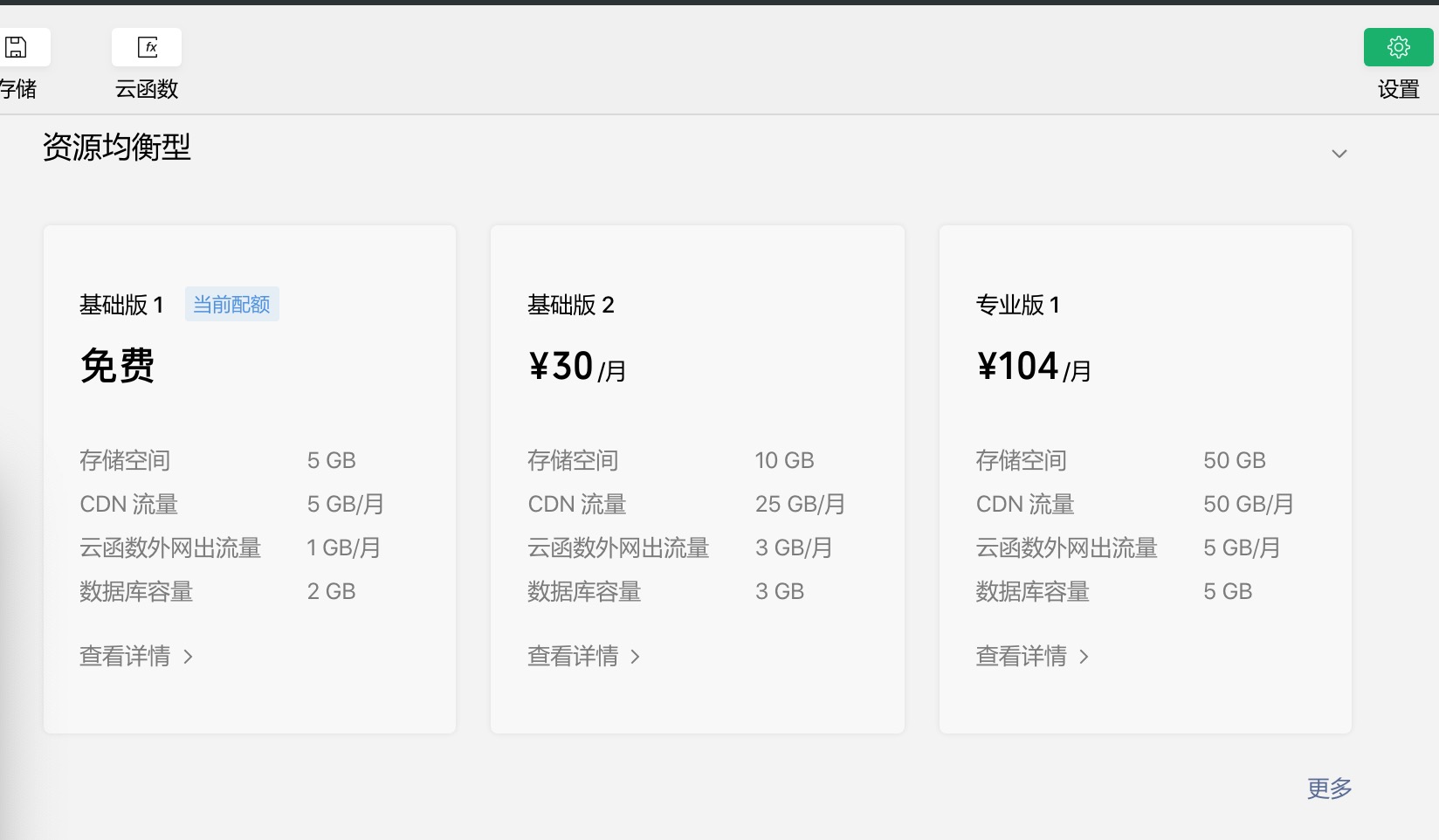This screenshot has height=840, width=1439.
Task: Click the 当前配额 badge
Action: (x=231, y=304)
